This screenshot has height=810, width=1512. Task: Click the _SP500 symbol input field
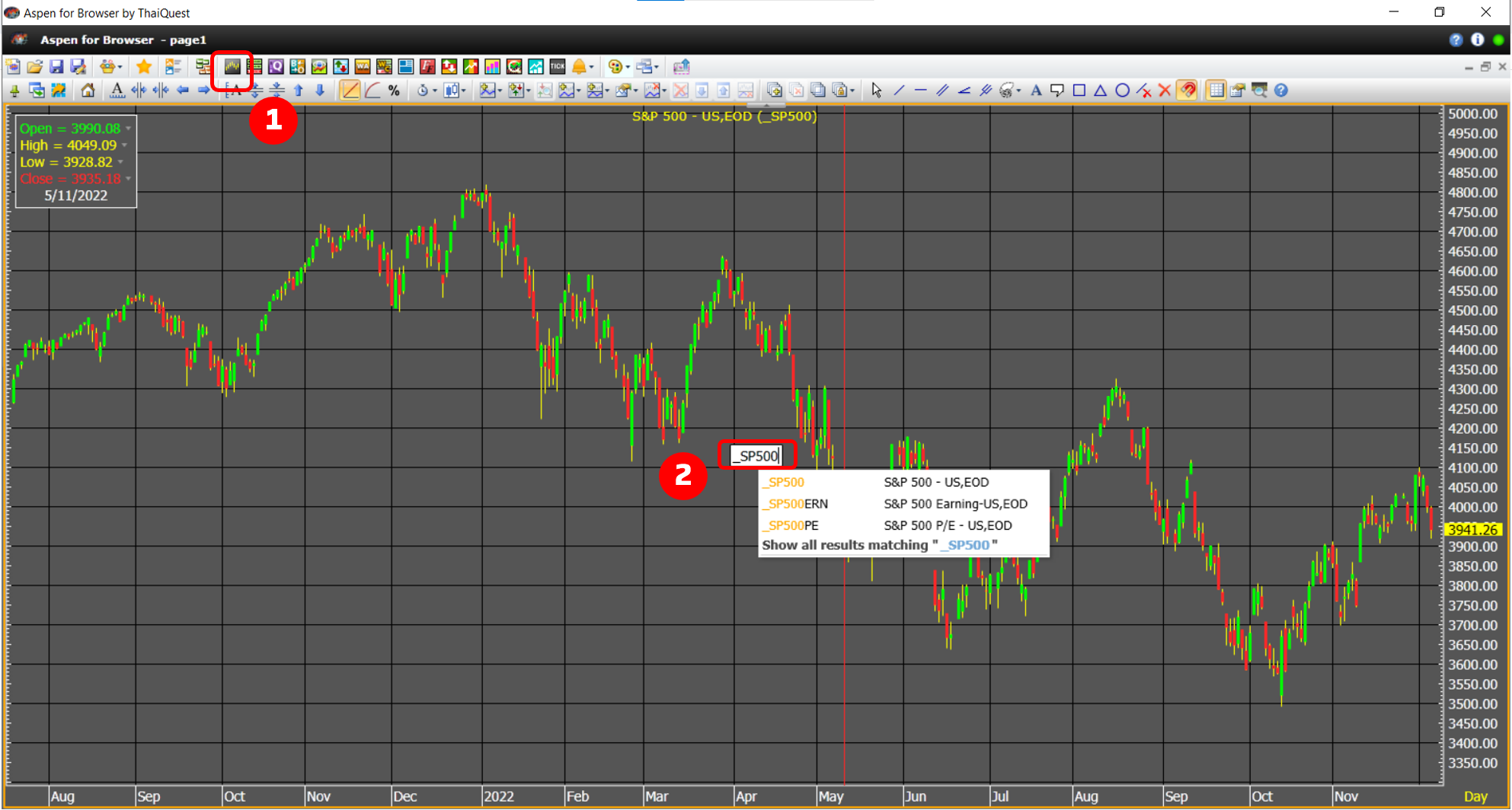pyautogui.click(x=756, y=456)
